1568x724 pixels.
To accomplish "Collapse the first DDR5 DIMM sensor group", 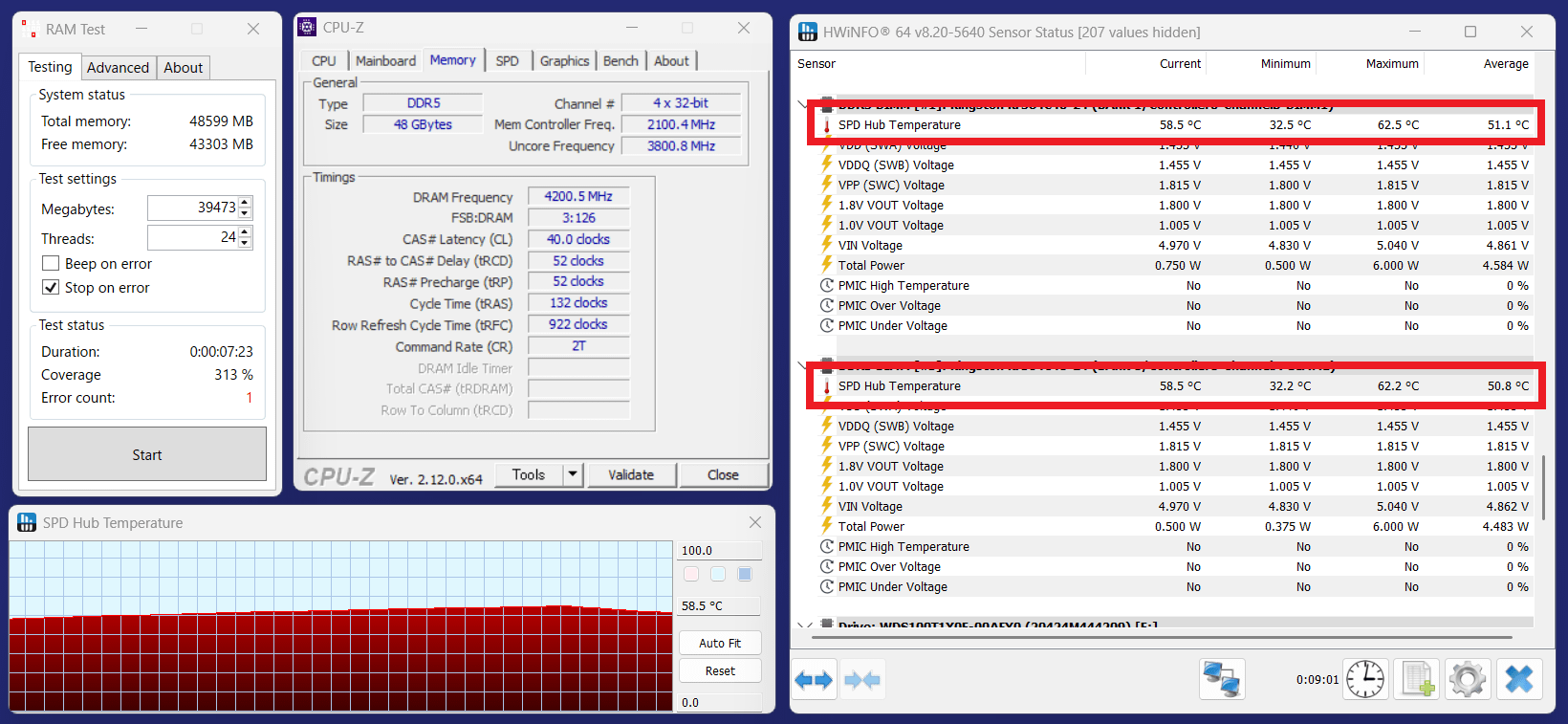I will (x=802, y=104).
